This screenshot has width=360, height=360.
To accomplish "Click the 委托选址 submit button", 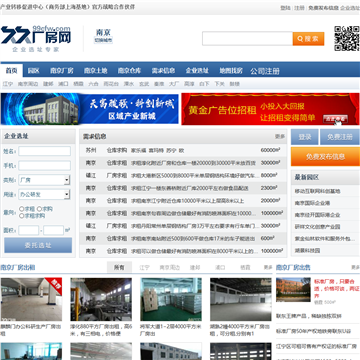I will point(38,245).
